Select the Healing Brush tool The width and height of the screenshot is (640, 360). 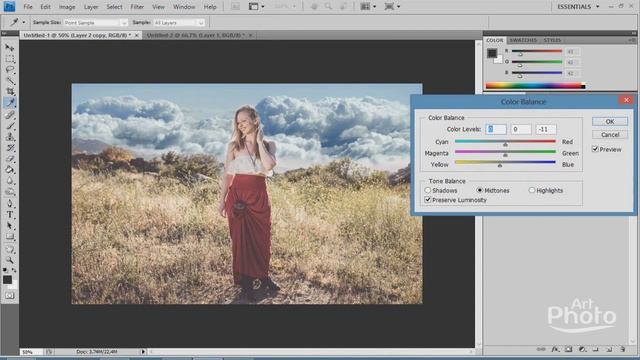point(10,114)
